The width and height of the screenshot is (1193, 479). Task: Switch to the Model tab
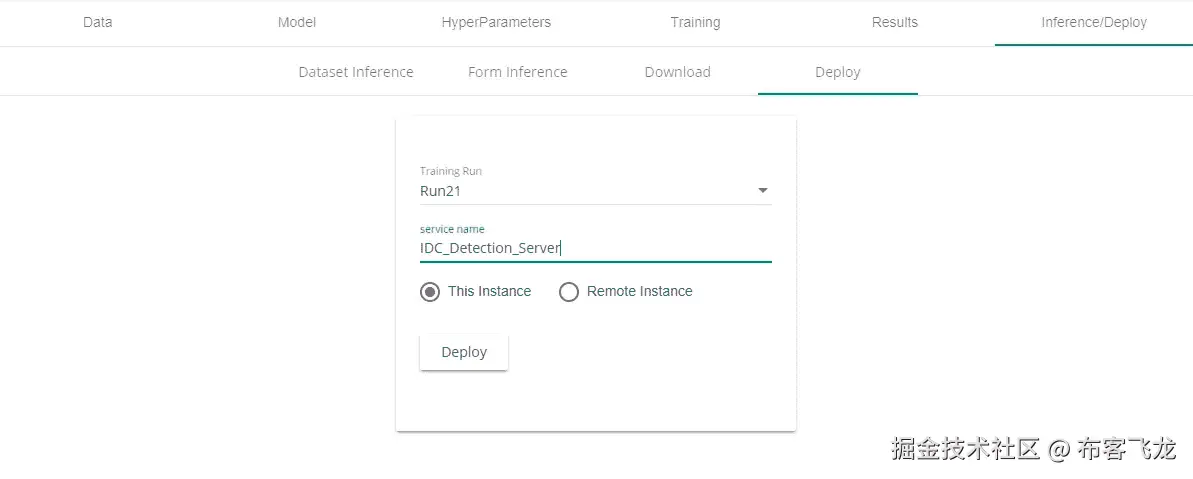[296, 22]
